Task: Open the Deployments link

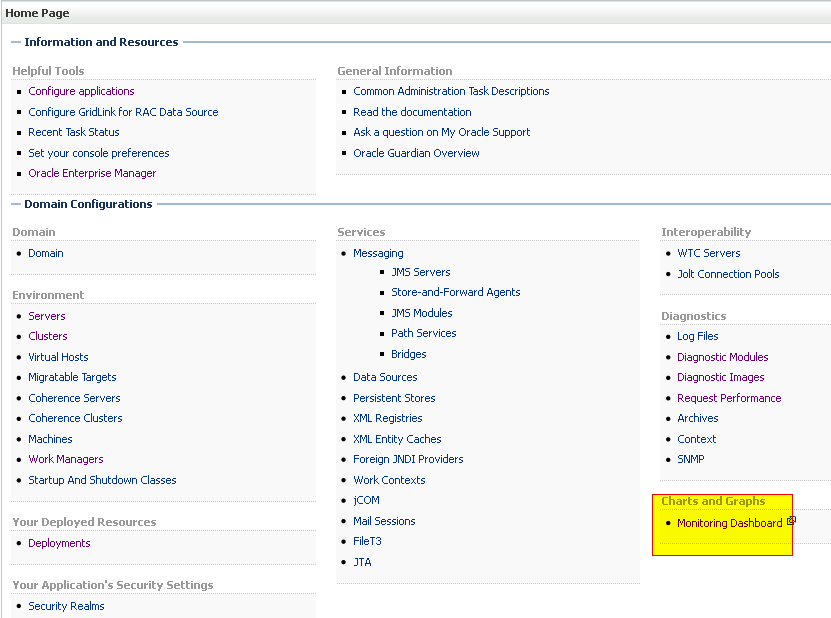Action: pos(59,543)
